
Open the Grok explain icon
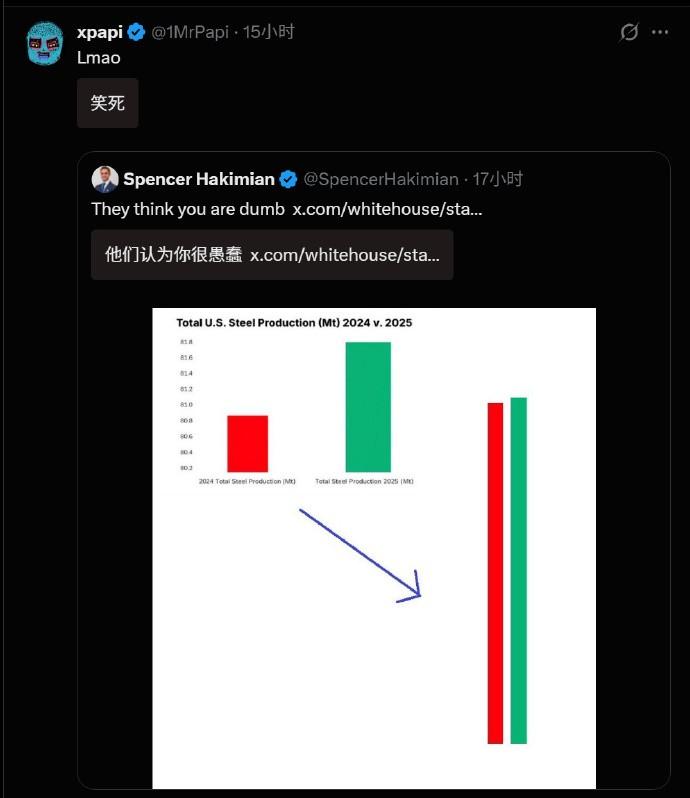click(x=629, y=32)
